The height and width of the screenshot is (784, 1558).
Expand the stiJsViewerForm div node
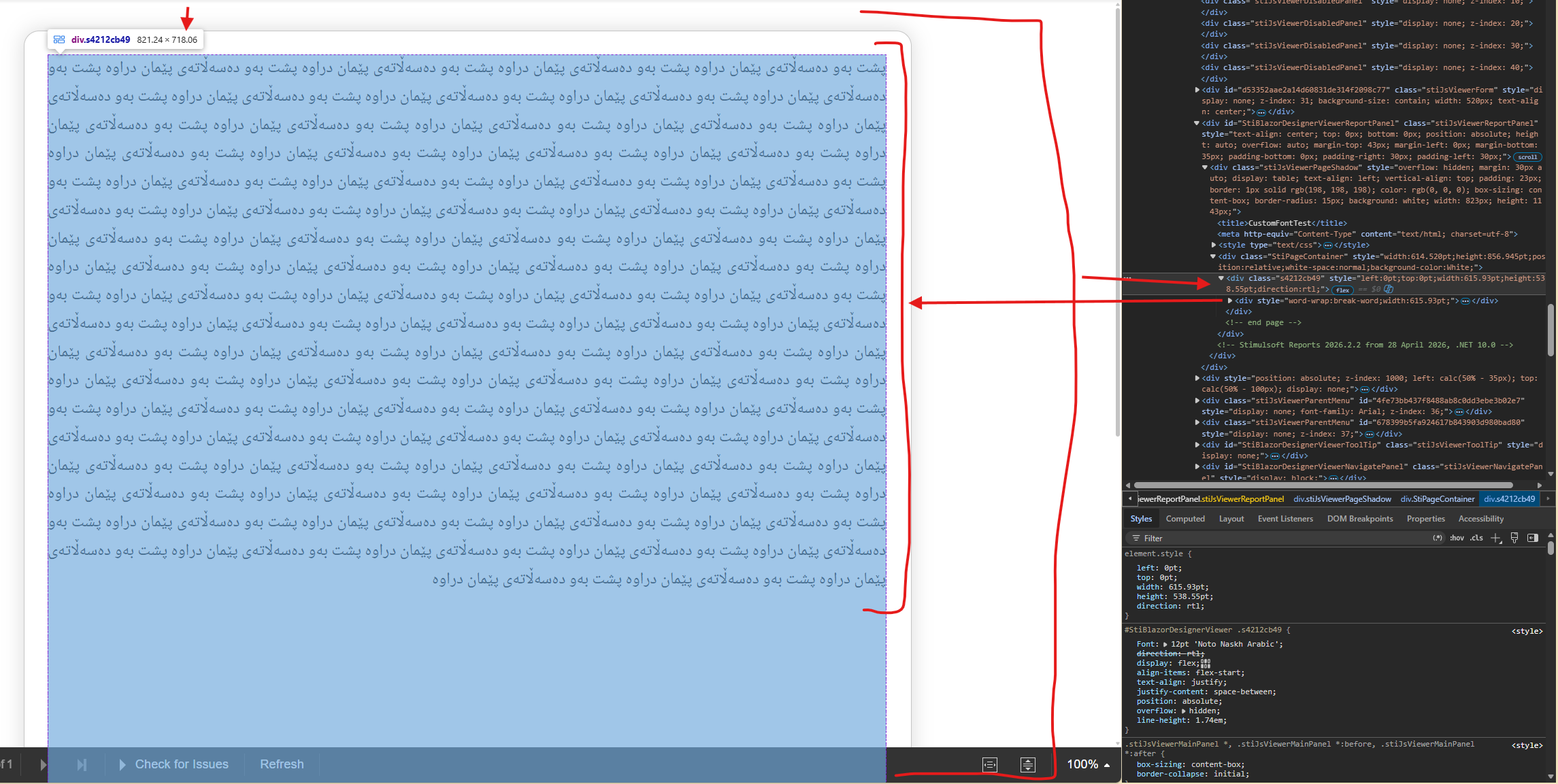[1197, 90]
